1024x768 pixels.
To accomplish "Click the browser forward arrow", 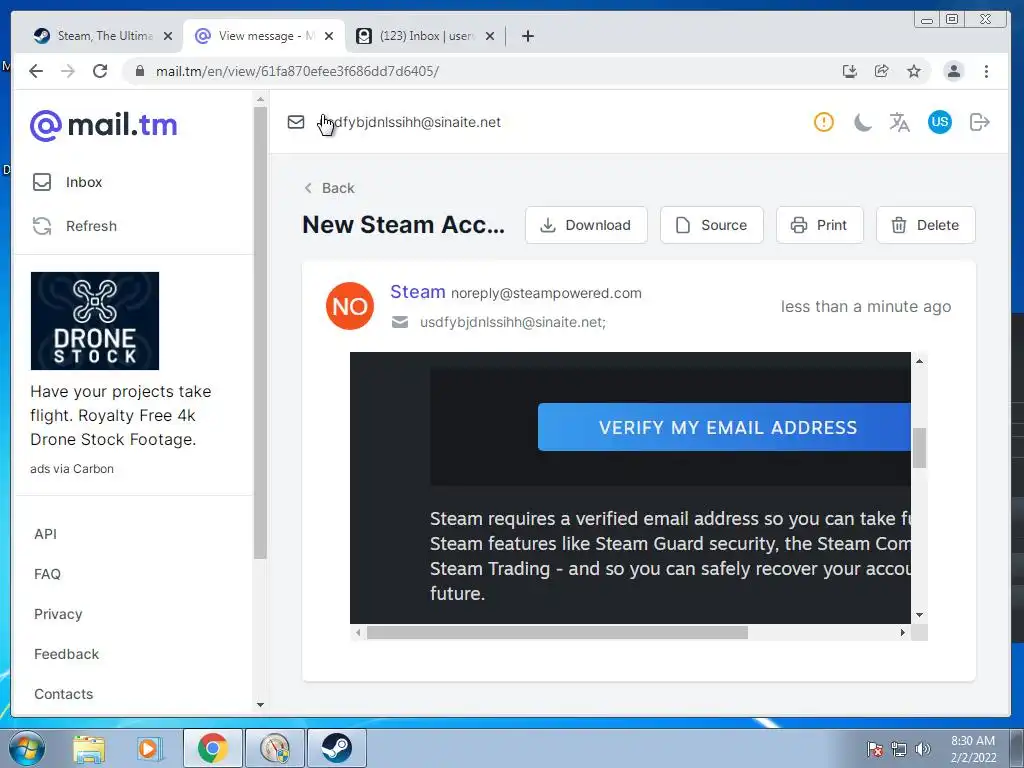I will (68, 71).
